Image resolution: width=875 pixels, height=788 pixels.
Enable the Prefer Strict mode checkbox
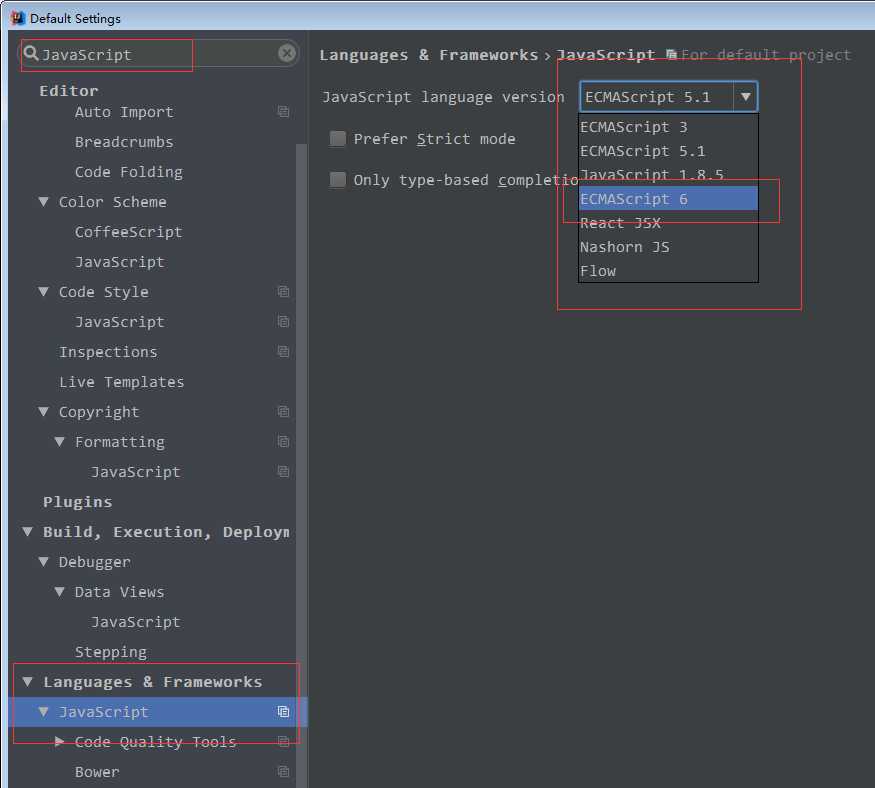[x=338, y=139]
